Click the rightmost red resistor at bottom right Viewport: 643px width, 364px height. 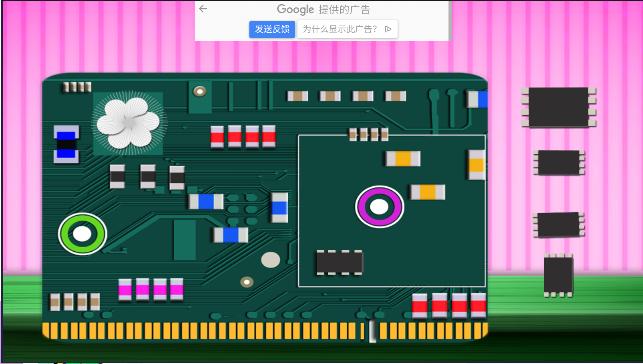coord(478,305)
